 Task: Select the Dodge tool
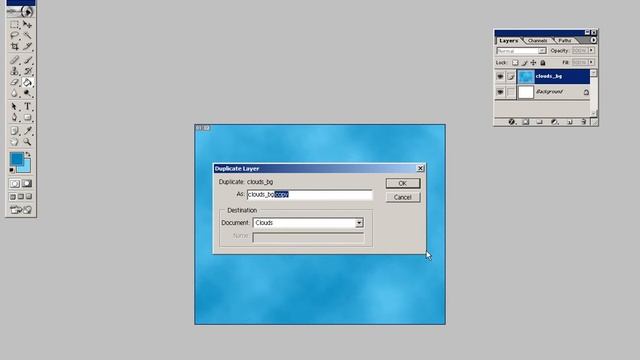(x=27, y=93)
